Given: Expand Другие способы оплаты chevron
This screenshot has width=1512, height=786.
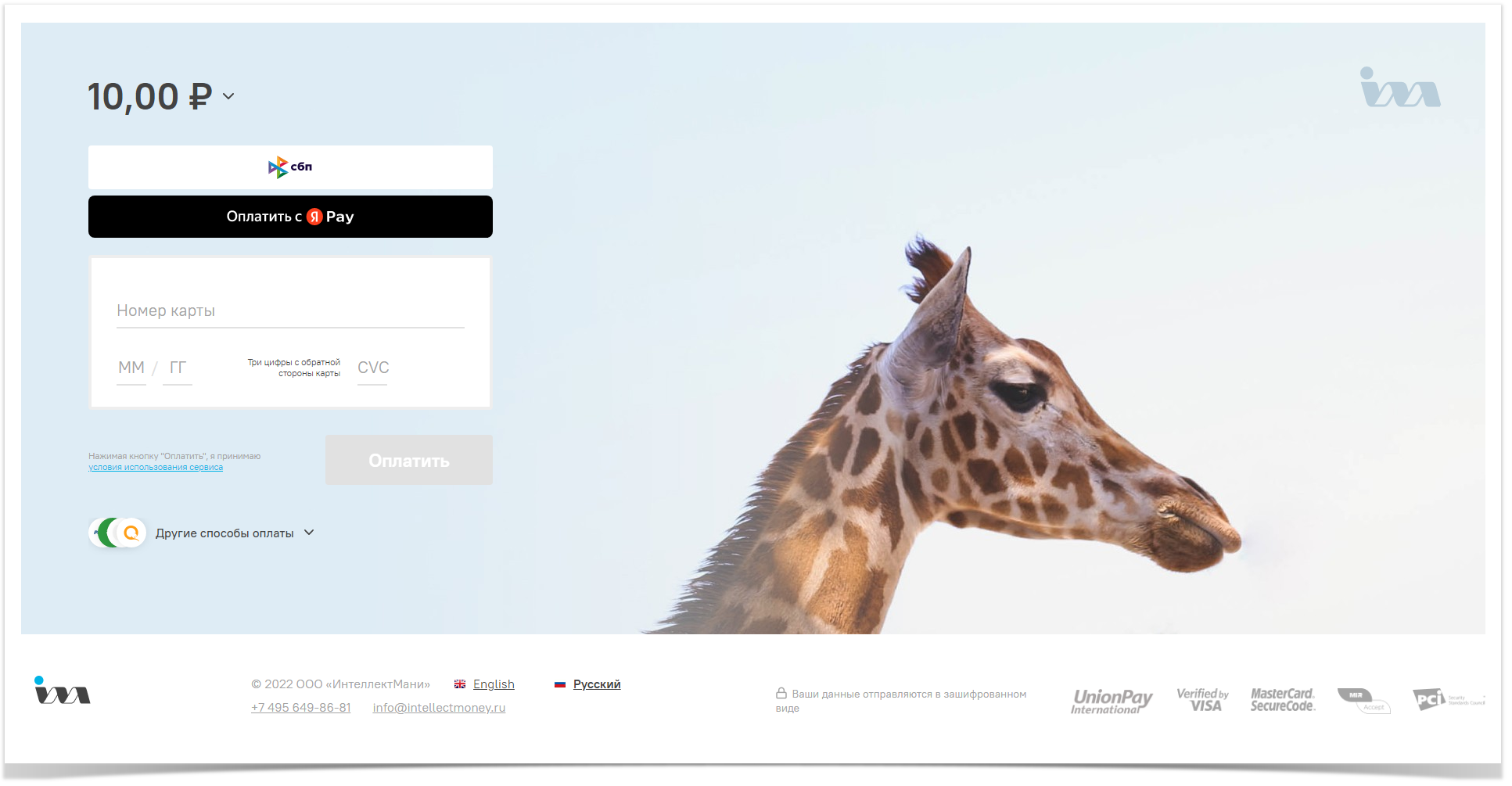Looking at the screenshot, I should click(x=309, y=533).
